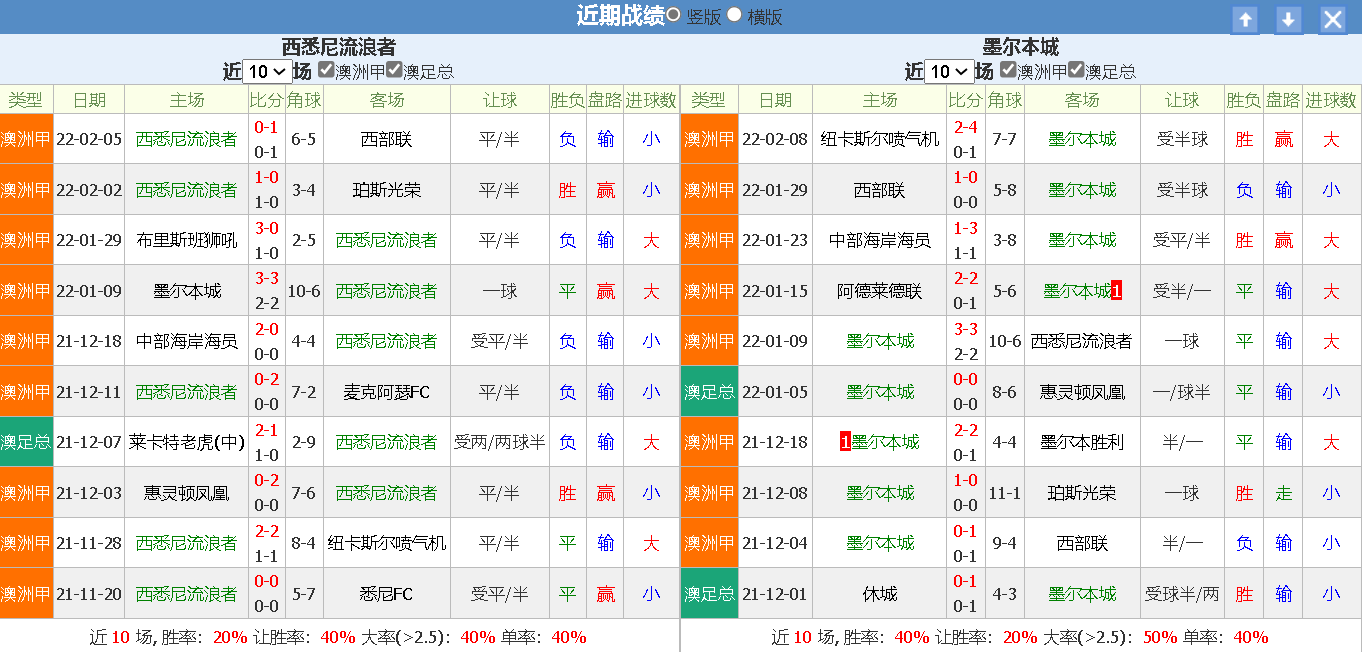Click date 22-01-23 in right table

(774, 240)
